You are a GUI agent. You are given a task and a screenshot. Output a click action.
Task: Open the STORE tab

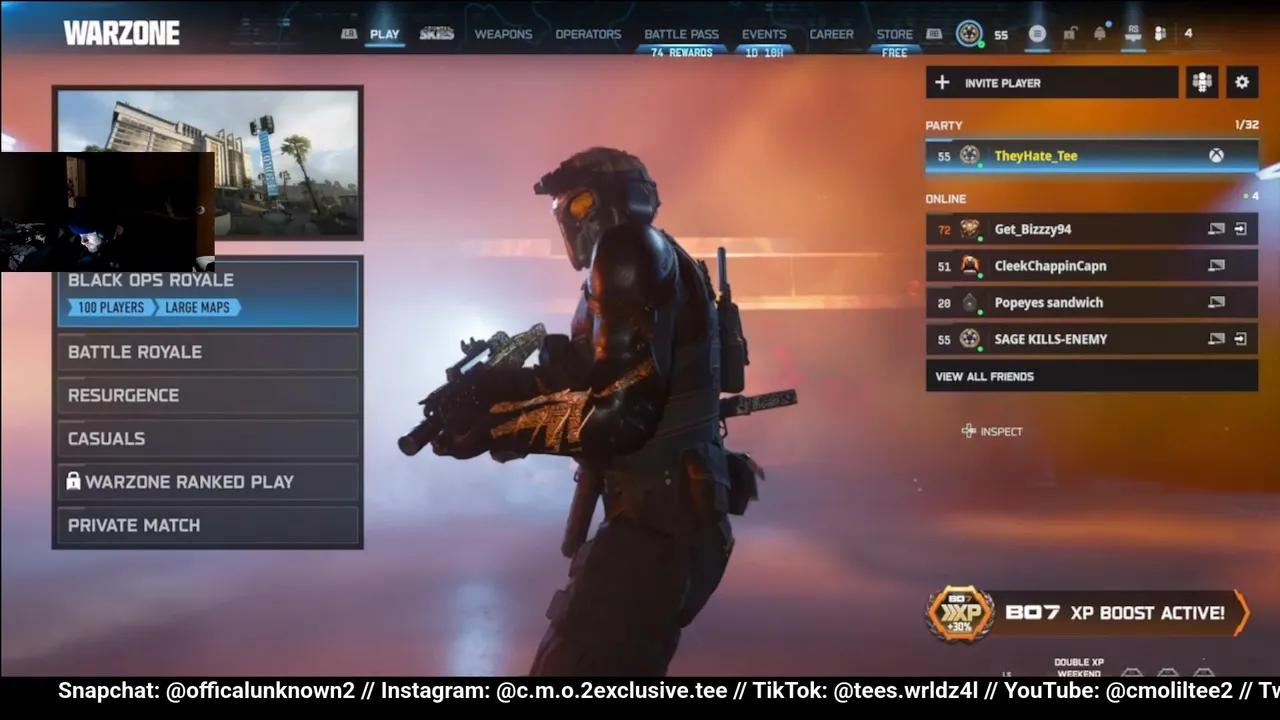(x=895, y=34)
